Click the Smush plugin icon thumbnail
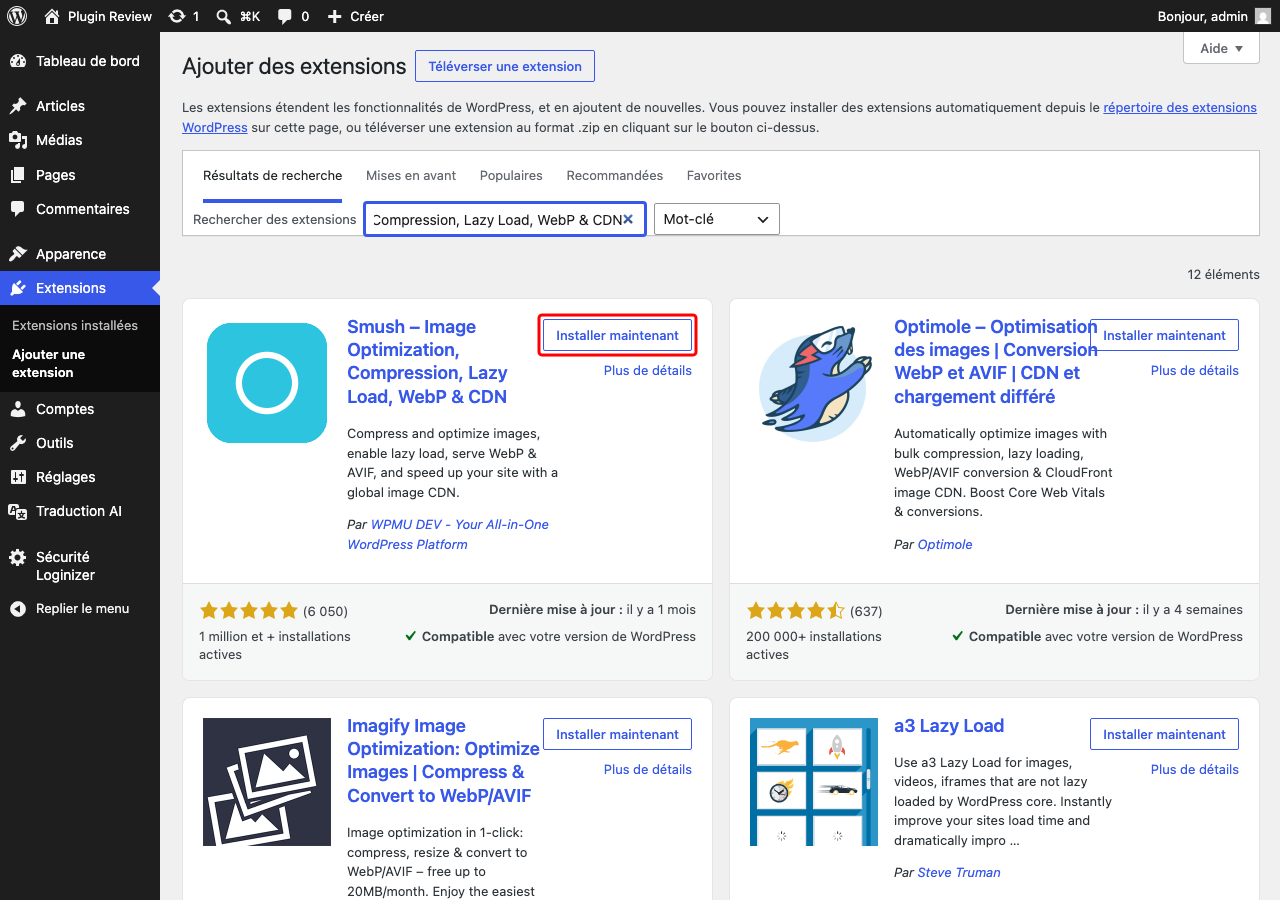The height and width of the screenshot is (900, 1280). 267,383
